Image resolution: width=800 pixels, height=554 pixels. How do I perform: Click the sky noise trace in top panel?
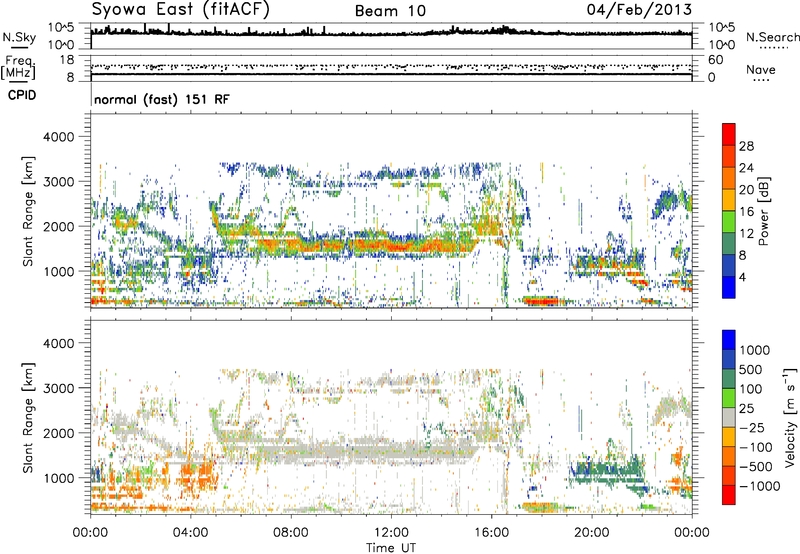[391, 33]
